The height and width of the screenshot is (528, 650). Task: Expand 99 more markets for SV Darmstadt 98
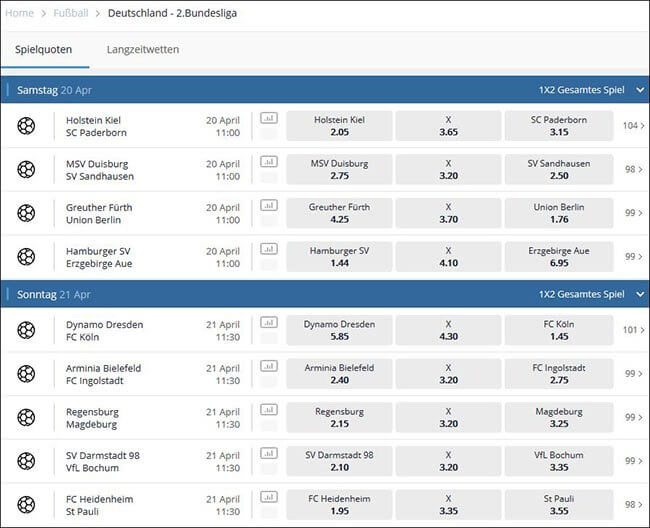tap(634, 461)
